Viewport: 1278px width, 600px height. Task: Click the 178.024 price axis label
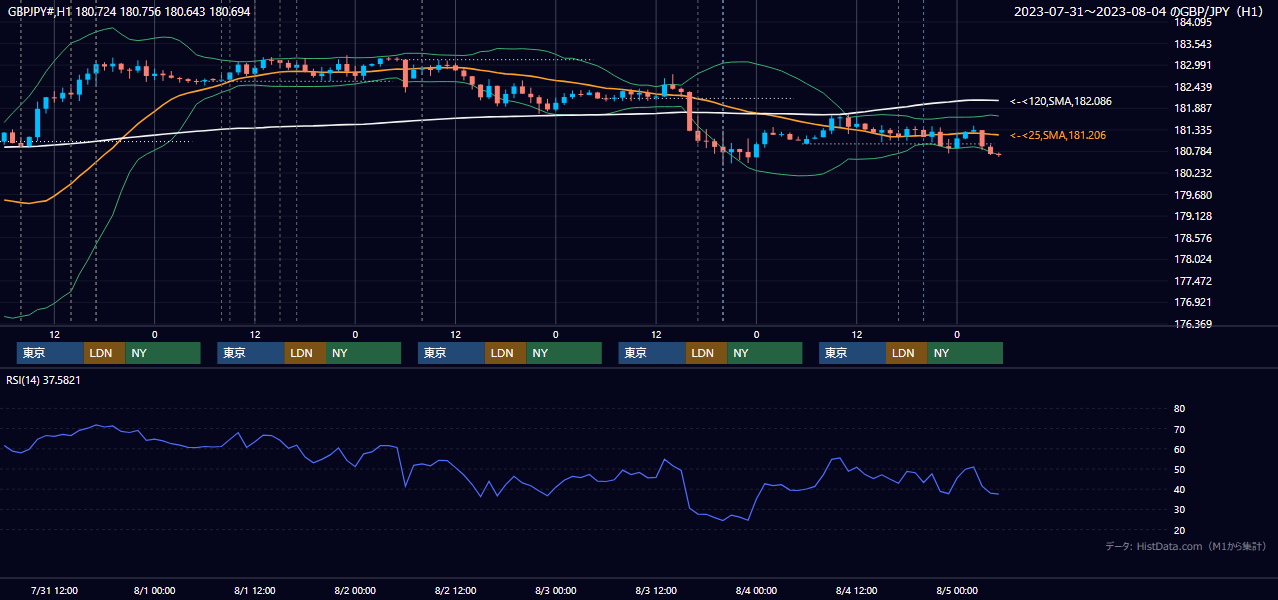click(1193, 259)
